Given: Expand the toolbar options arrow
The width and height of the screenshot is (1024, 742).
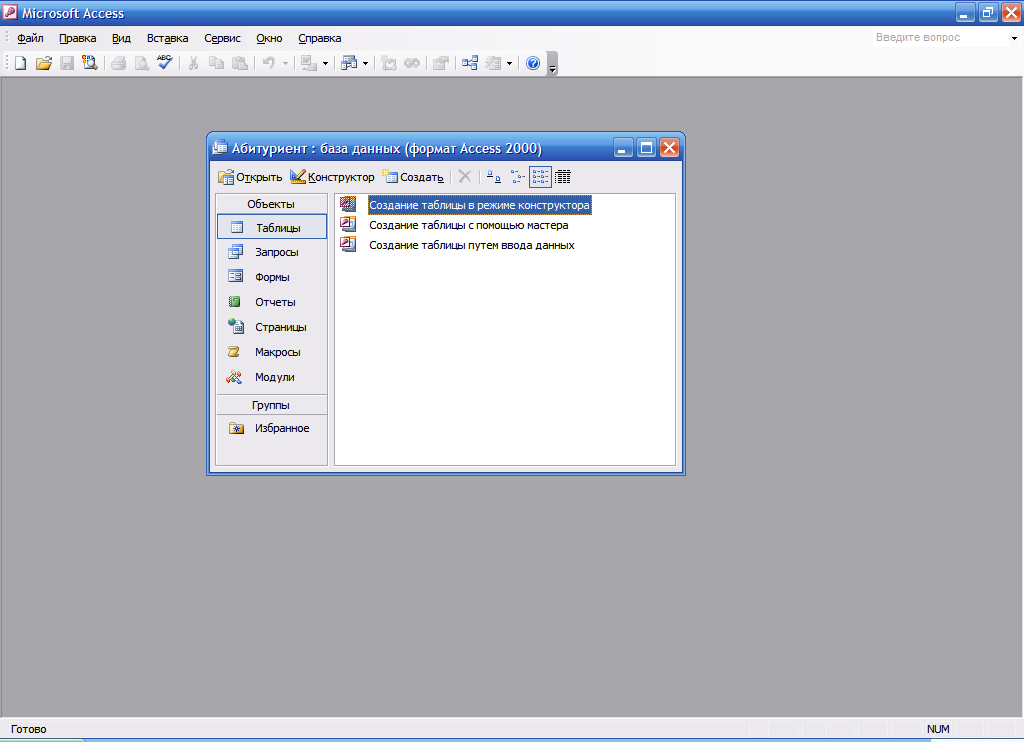Looking at the screenshot, I should click(552, 64).
